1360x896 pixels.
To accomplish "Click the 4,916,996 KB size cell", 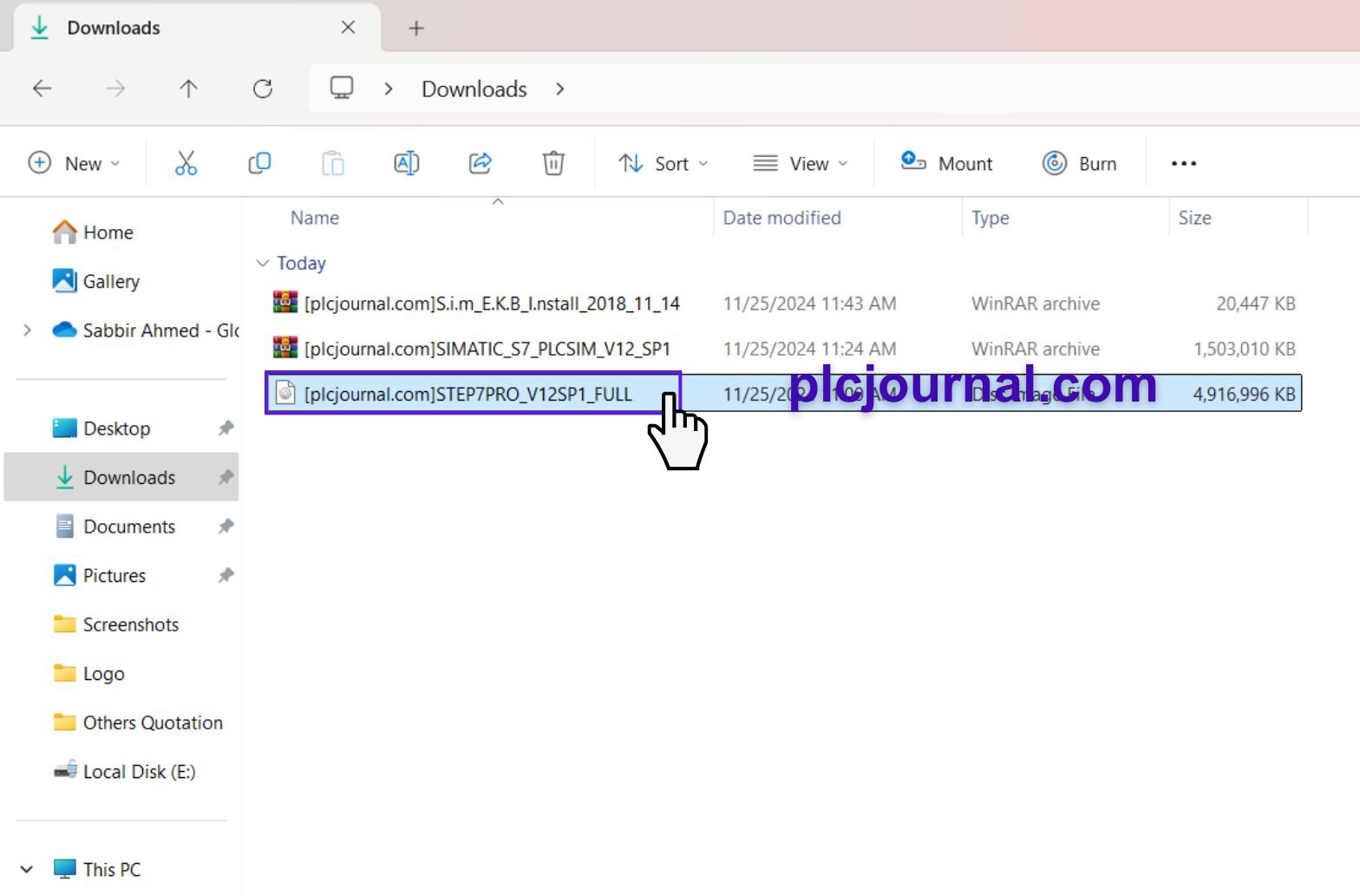I will click(1245, 394).
